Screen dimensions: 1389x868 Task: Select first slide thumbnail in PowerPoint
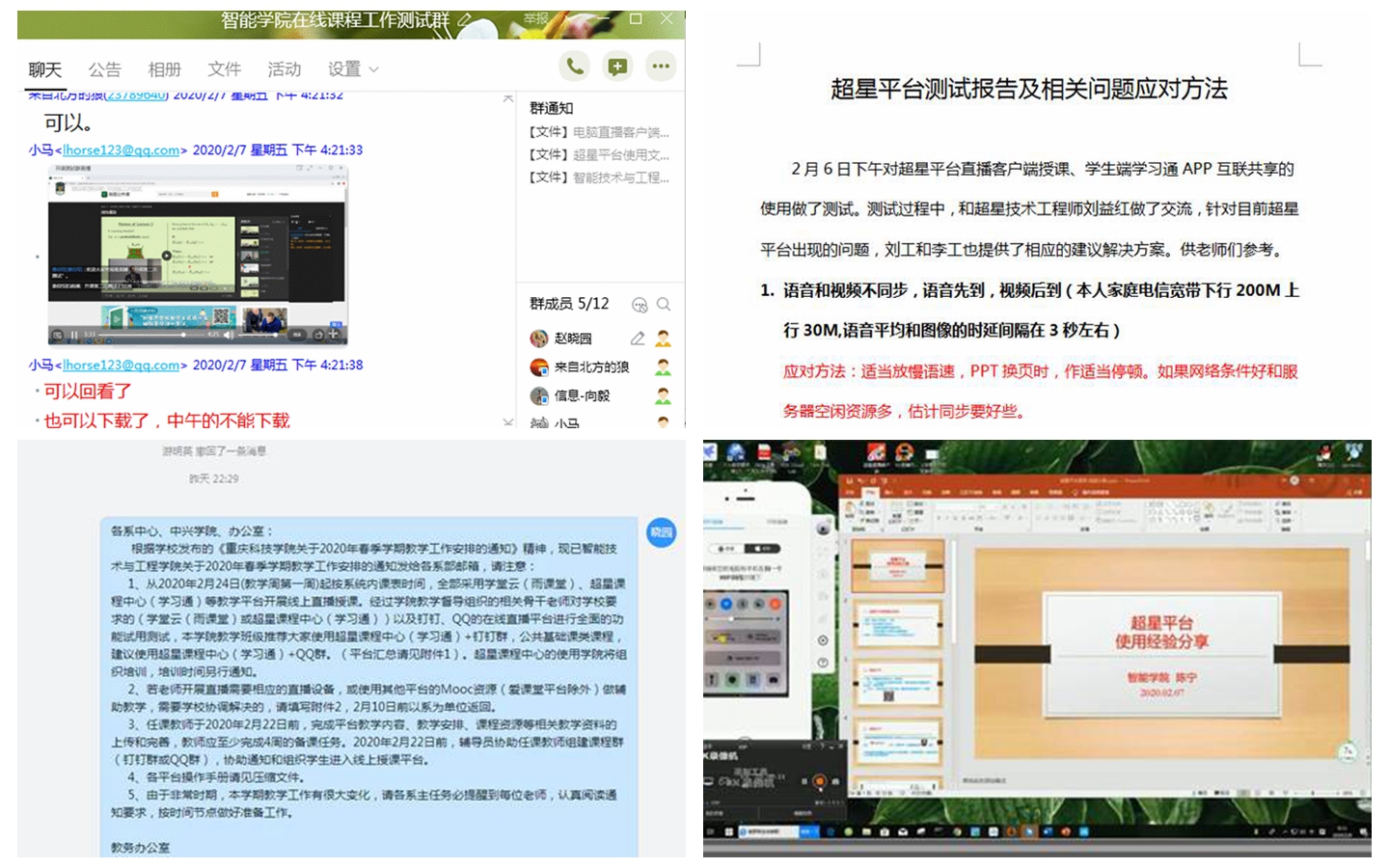pos(897,565)
